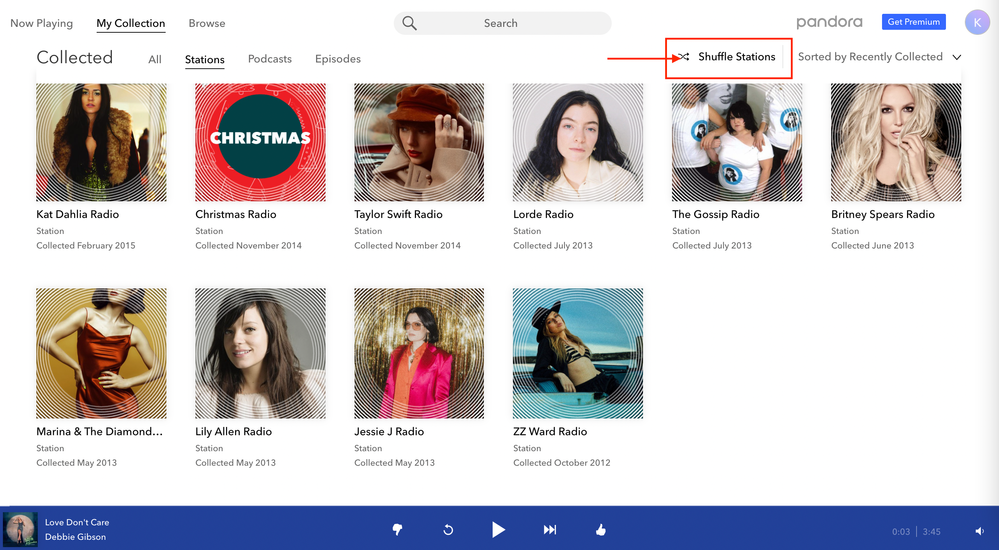Expand the Sorted by Recently Collected dropdown

tap(879, 57)
